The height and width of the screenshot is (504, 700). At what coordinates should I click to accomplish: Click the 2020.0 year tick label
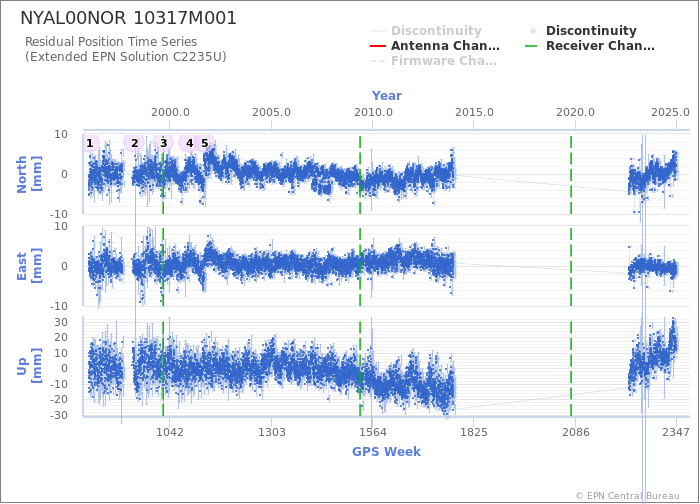point(575,112)
